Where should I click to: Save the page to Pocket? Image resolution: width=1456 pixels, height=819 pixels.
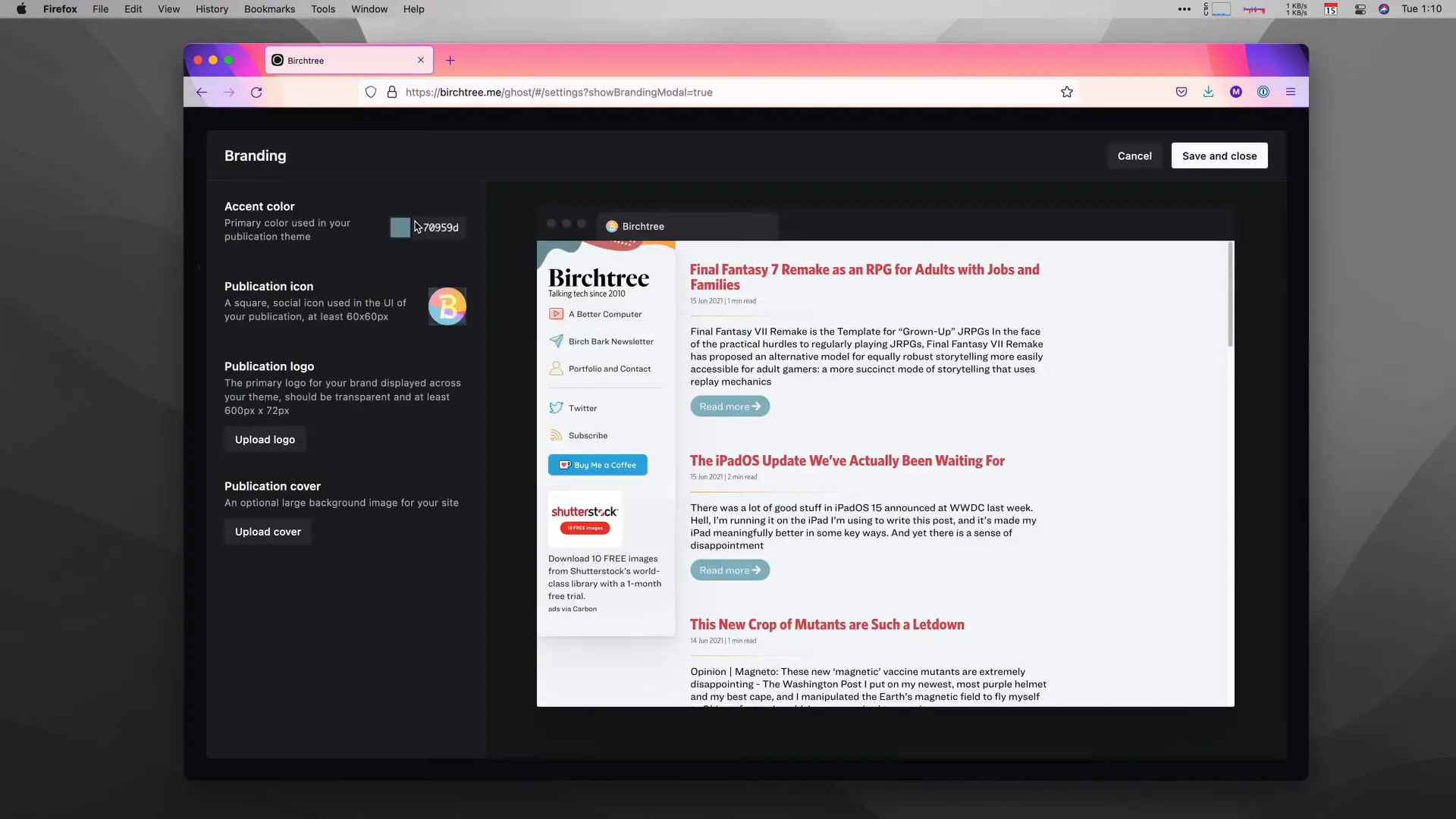pyautogui.click(x=1181, y=93)
